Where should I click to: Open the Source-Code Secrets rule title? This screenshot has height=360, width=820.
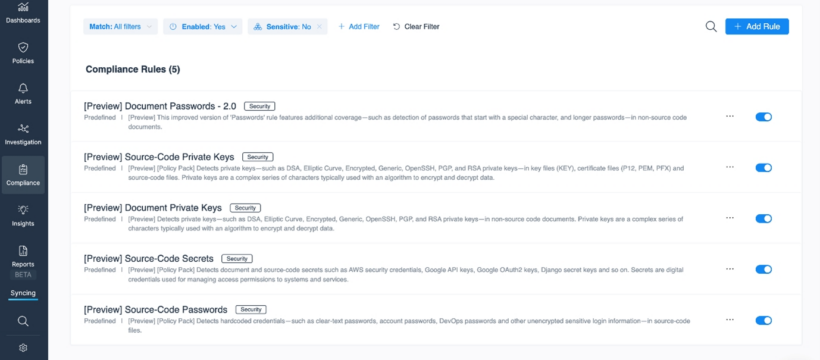[x=149, y=258]
